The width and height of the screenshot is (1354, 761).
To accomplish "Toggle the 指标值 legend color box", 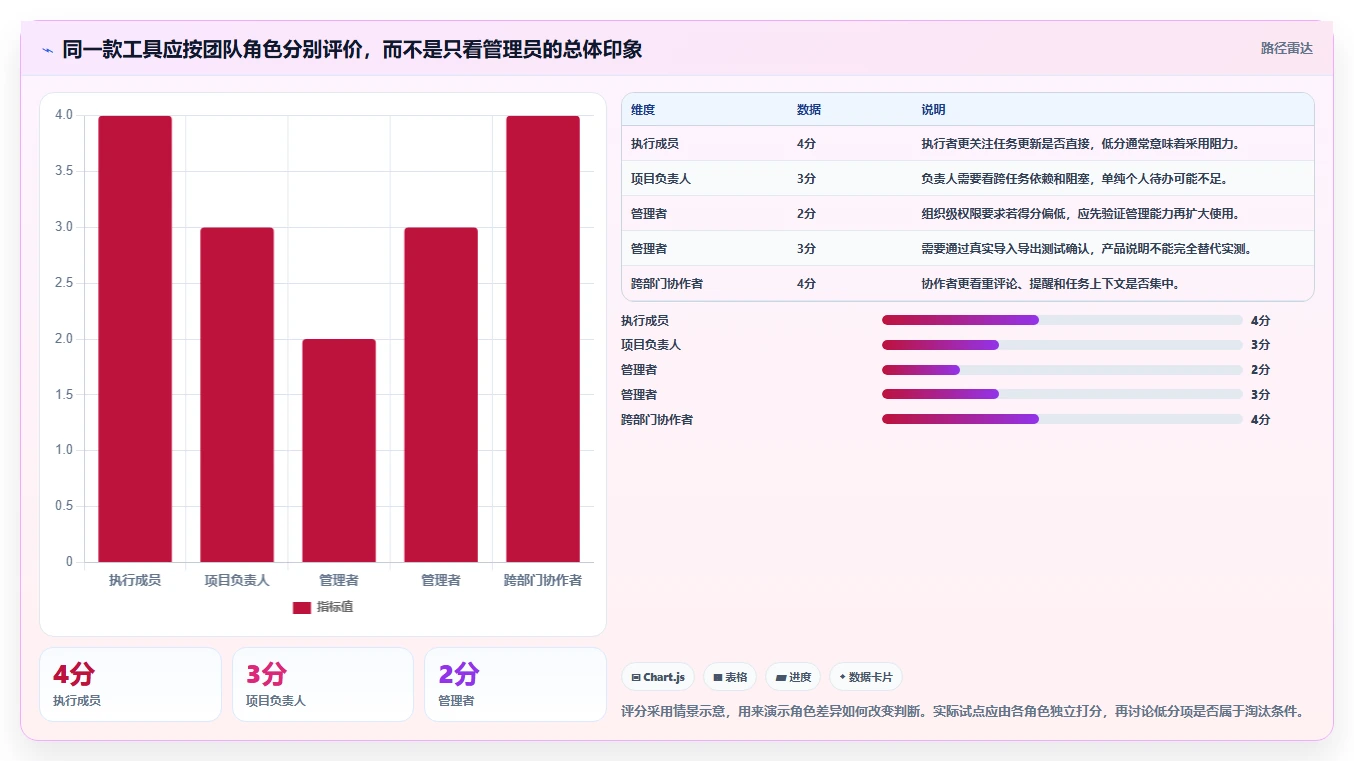I will coord(302,607).
